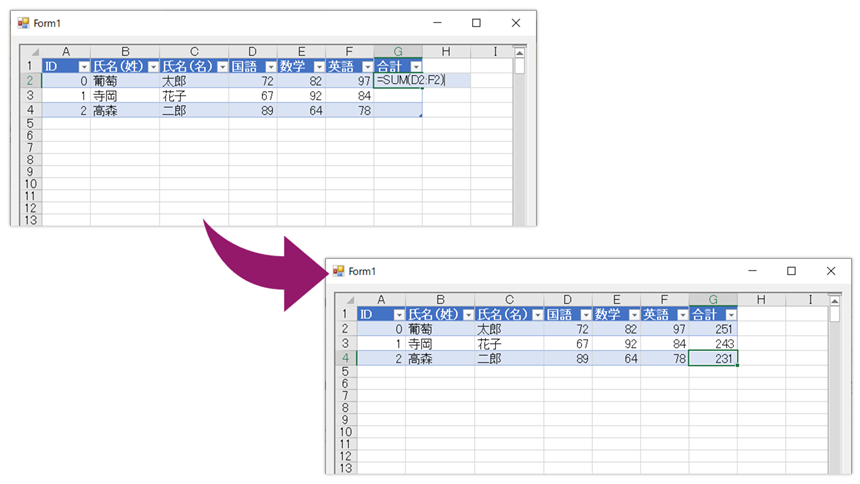This screenshot has width=860, height=484.
Task: Click the Form1 app icon in upper window
Action: (23, 23)
